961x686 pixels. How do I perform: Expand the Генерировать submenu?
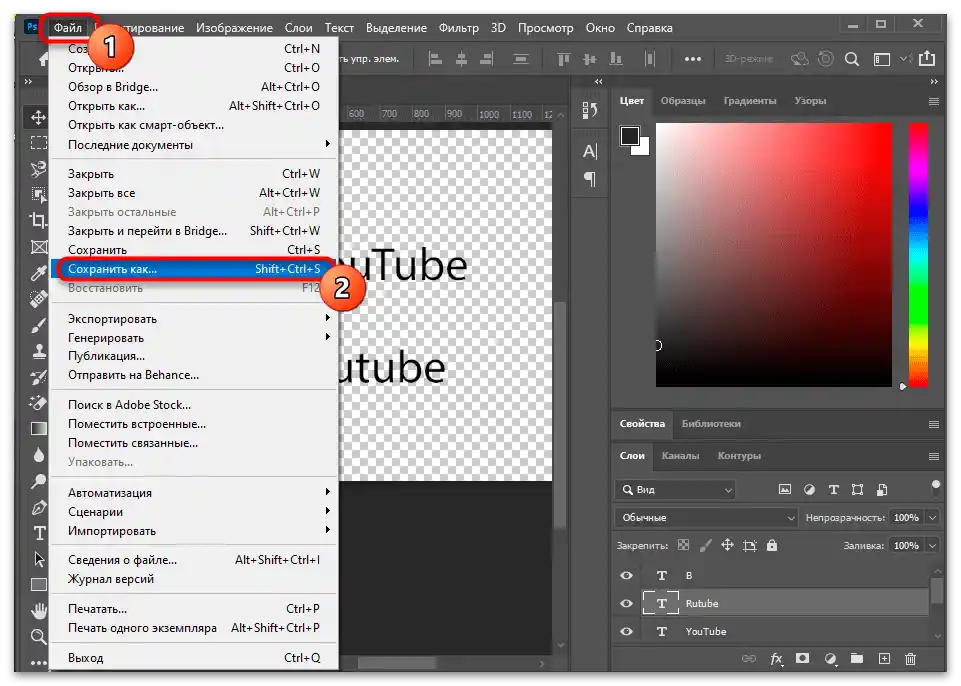[195, 337]
